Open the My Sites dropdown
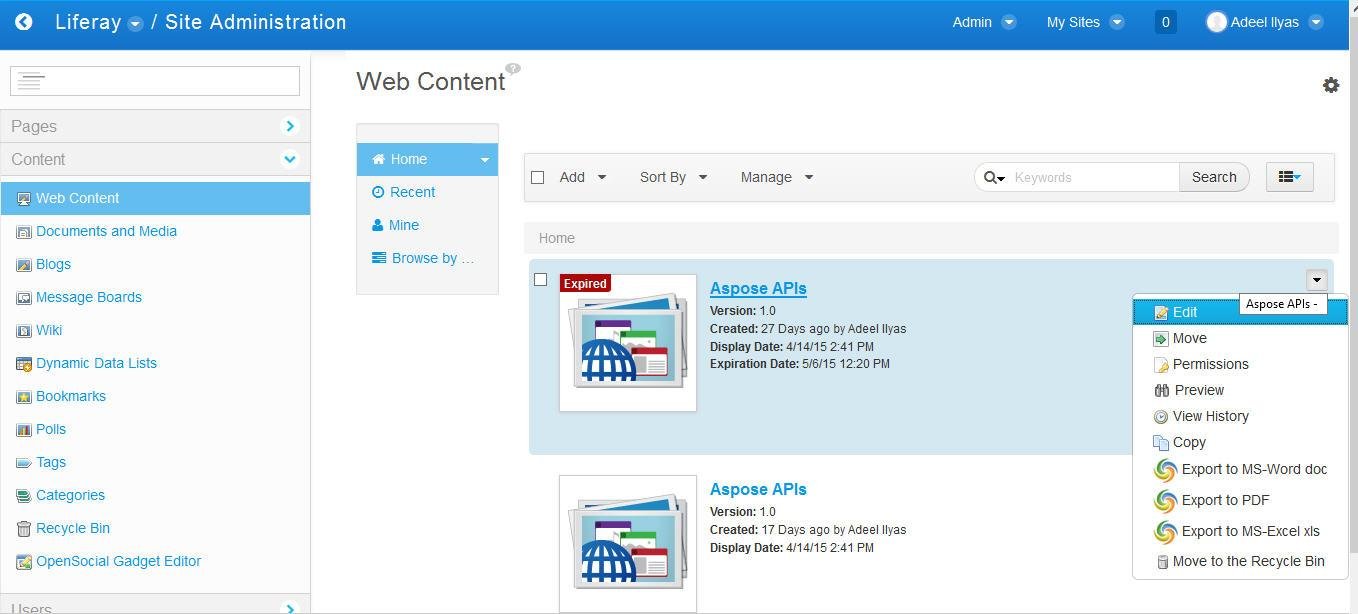Viewport: 1358px width, 614px height. tap(1085, 22)
